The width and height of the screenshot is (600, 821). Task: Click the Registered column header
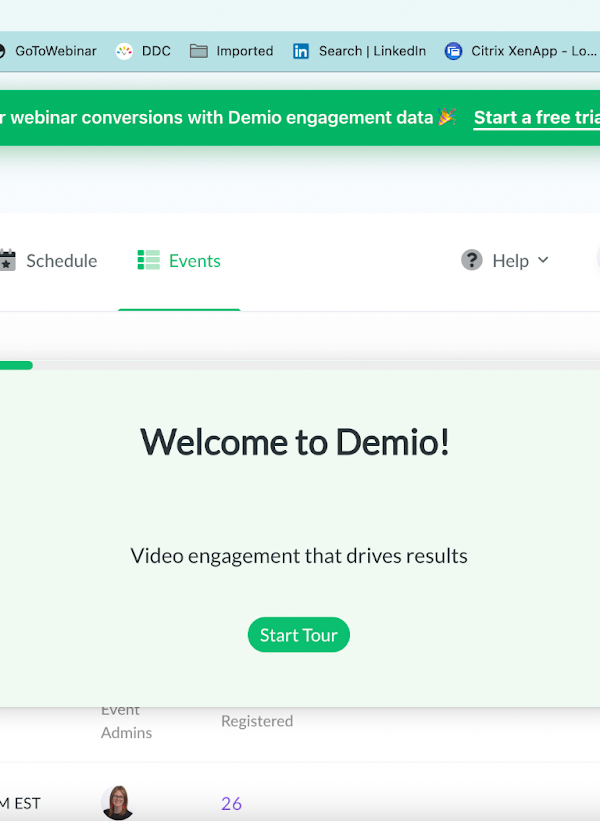pyautogui.click(x=257, y=721)
